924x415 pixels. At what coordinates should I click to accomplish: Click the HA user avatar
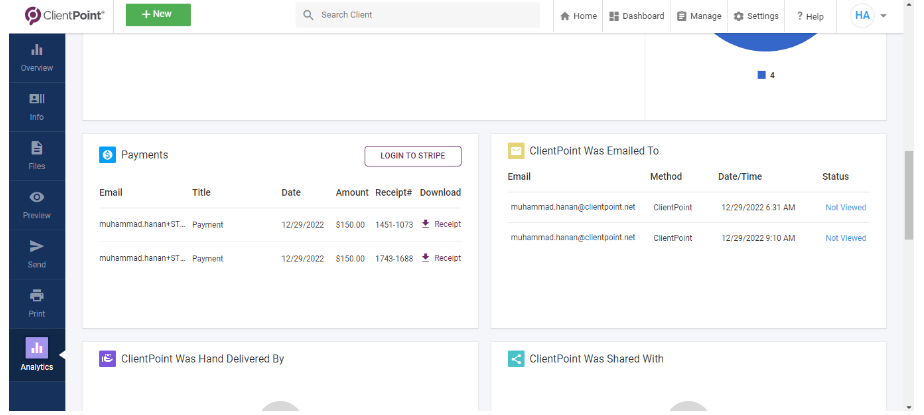tap(862, 15)
